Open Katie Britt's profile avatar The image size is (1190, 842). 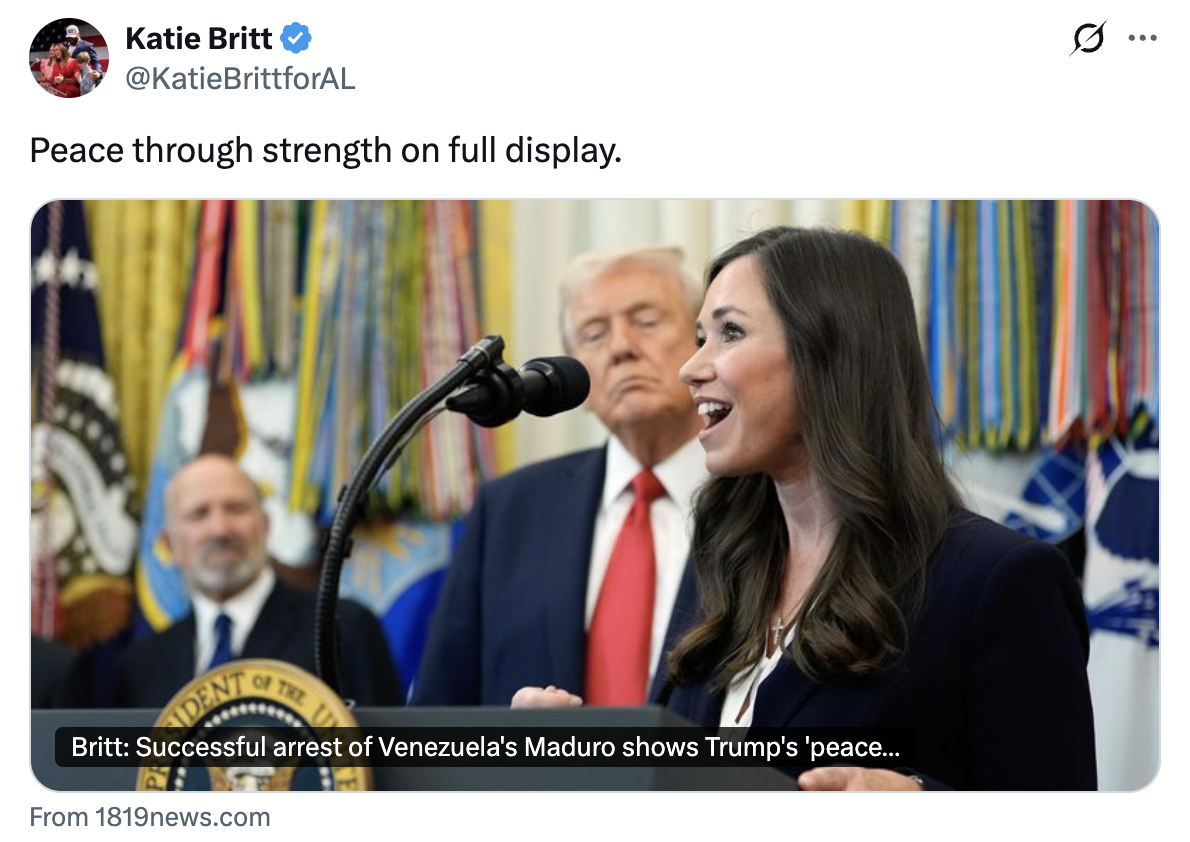click(69, 58)
